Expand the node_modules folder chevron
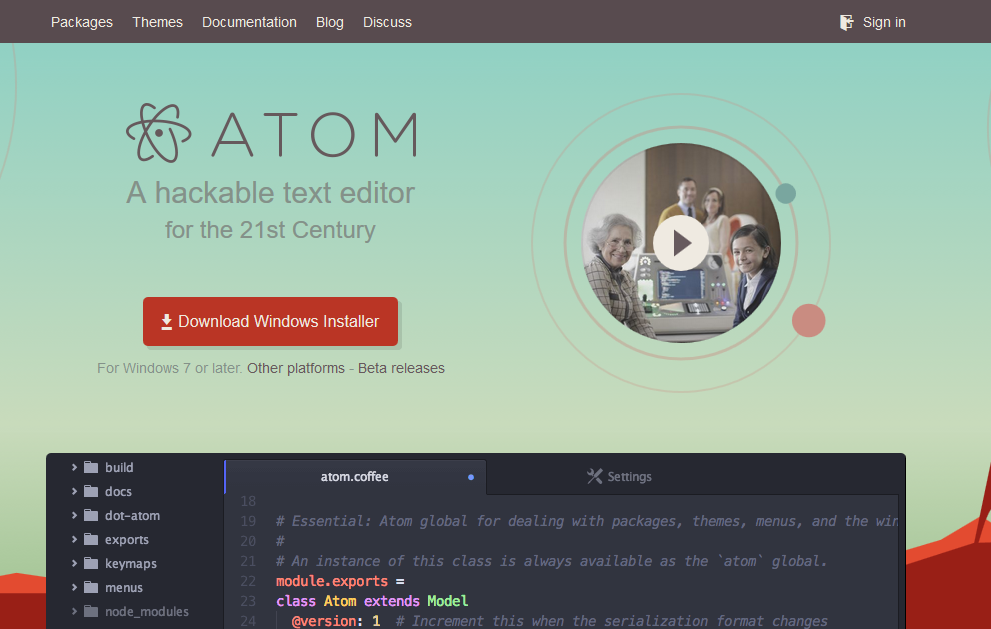The height and width of the screenshot is (629, 991). [x=74, y=611]
